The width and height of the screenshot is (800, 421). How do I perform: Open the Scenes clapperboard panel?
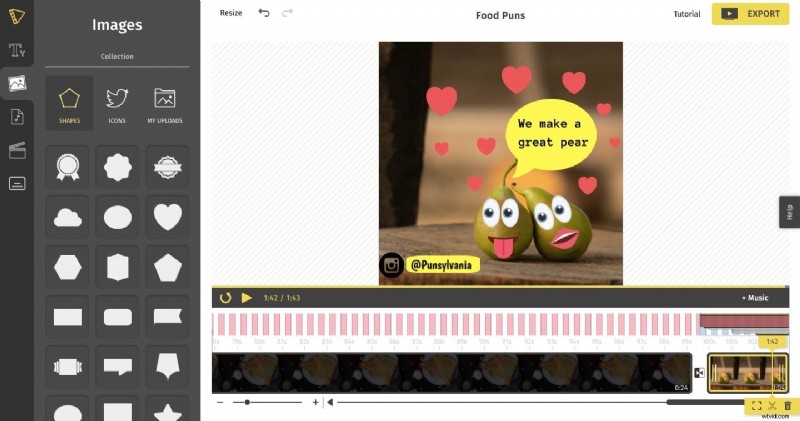[16, 150]
